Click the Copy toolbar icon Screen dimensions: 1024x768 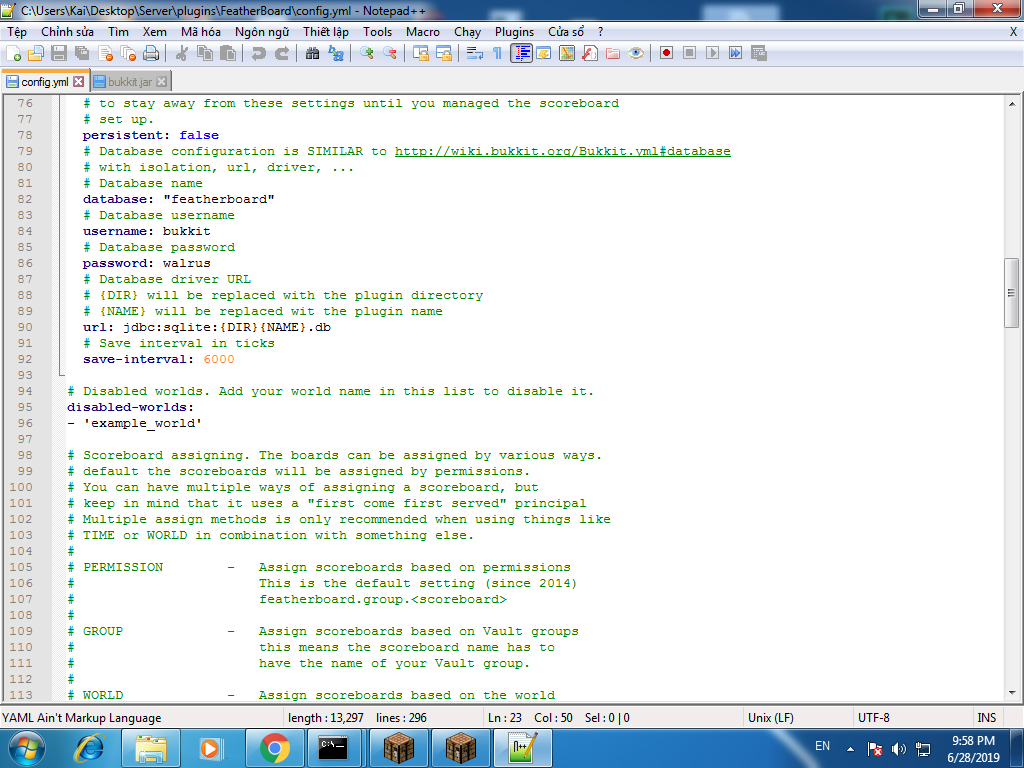click(x=205, y=54)
